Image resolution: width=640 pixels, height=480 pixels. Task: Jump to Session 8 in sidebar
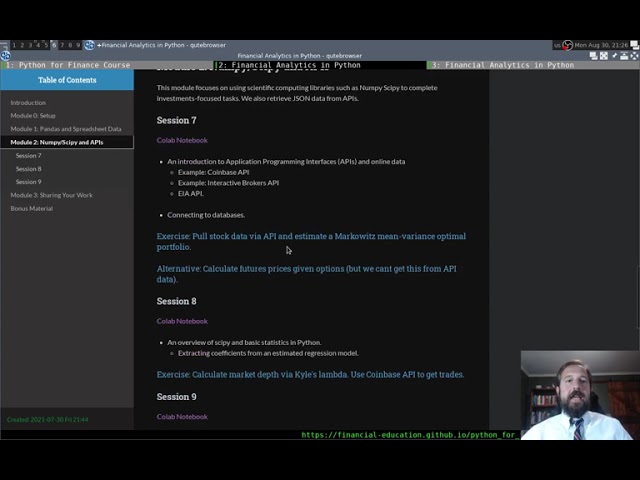(29, 169)
